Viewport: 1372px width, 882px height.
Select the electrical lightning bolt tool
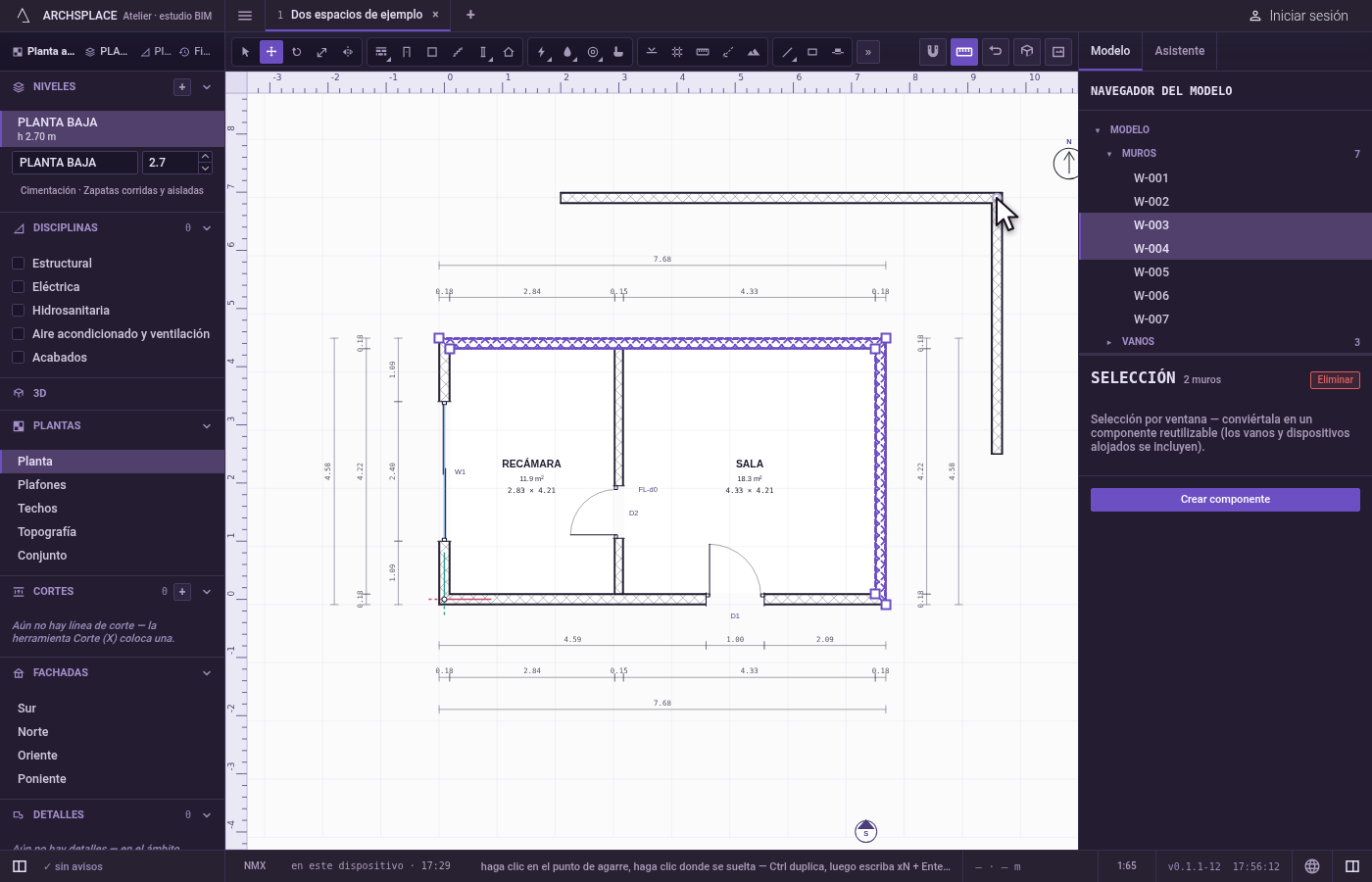542,52
